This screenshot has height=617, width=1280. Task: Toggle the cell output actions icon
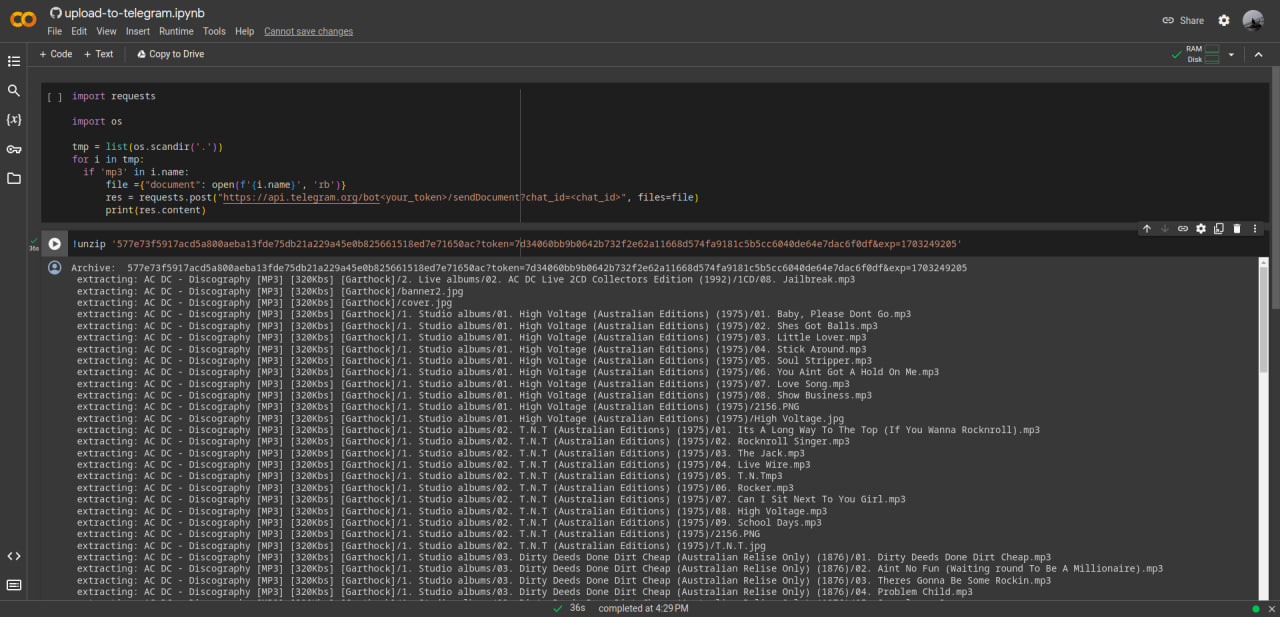[54, 268]
